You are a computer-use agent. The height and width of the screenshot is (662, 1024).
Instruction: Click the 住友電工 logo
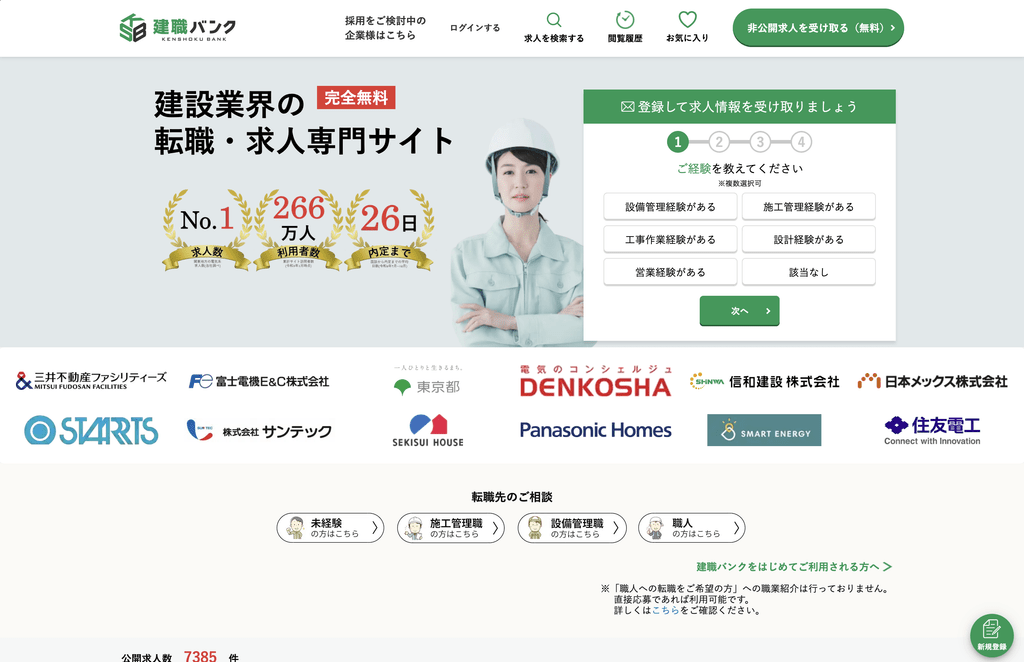tap(933, 430)
